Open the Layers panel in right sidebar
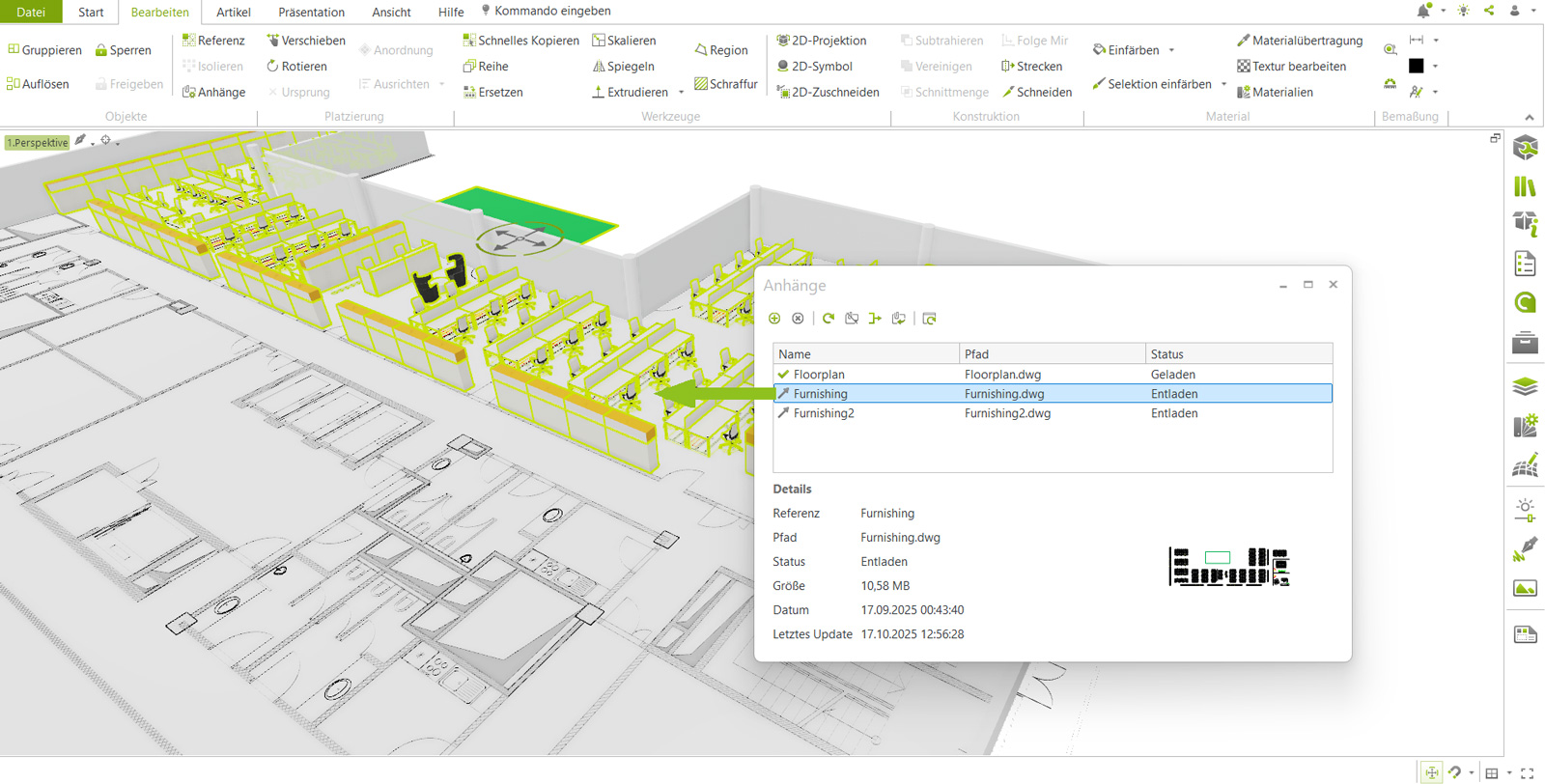 tap(1525, 386)
